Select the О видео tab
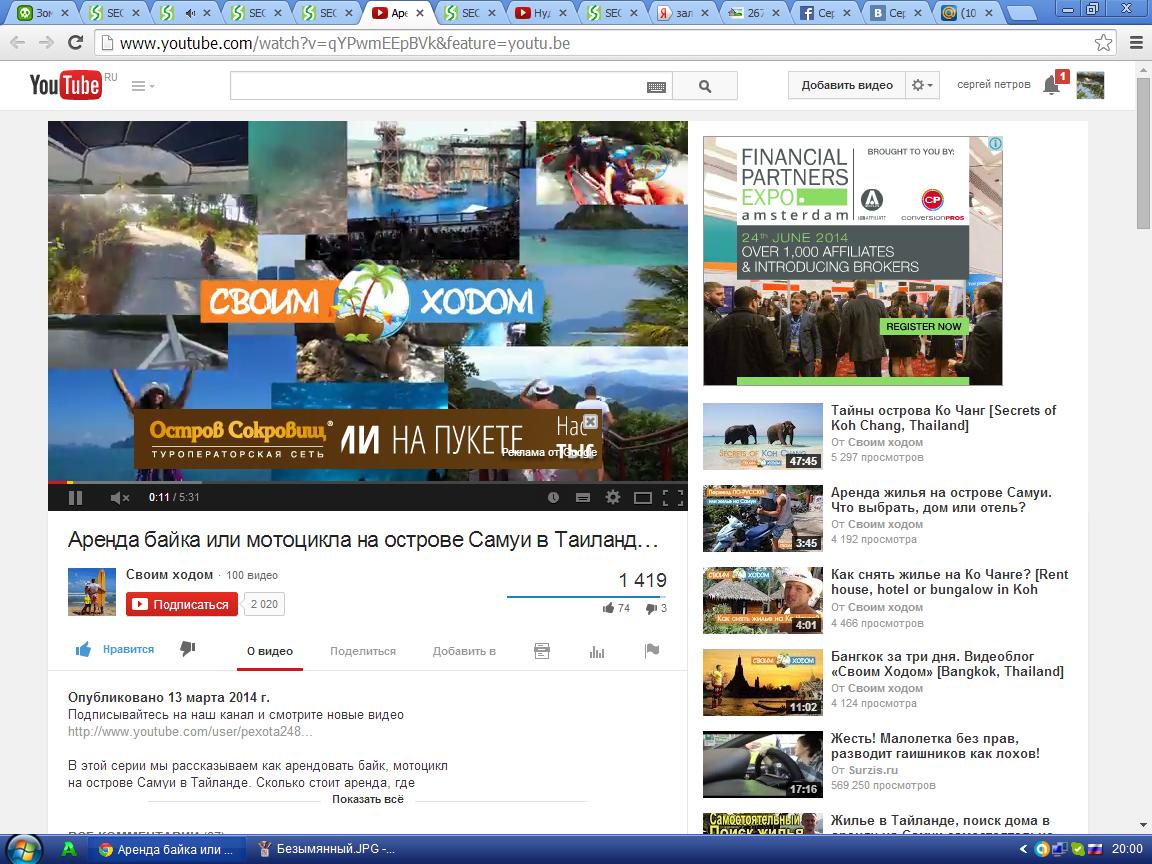The height and width of the screenshot is (864, 1152). point(270,651)
